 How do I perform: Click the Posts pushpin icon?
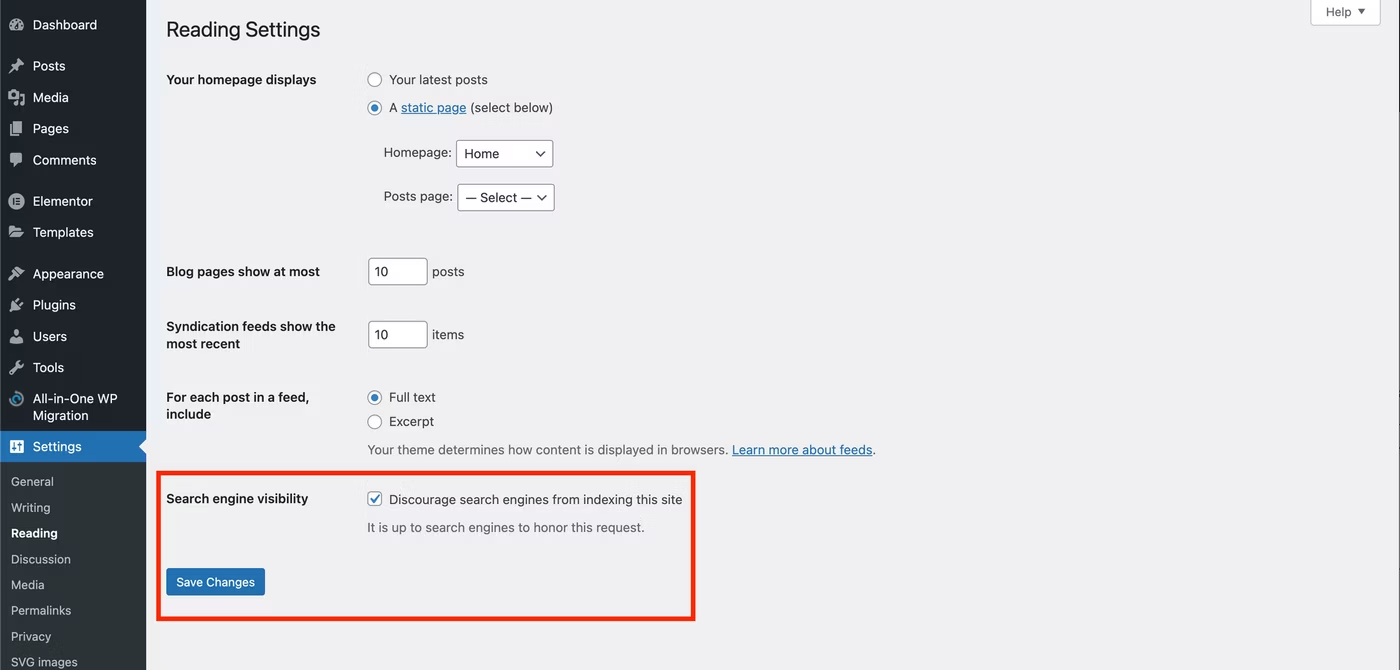click(x=16, y=66)
